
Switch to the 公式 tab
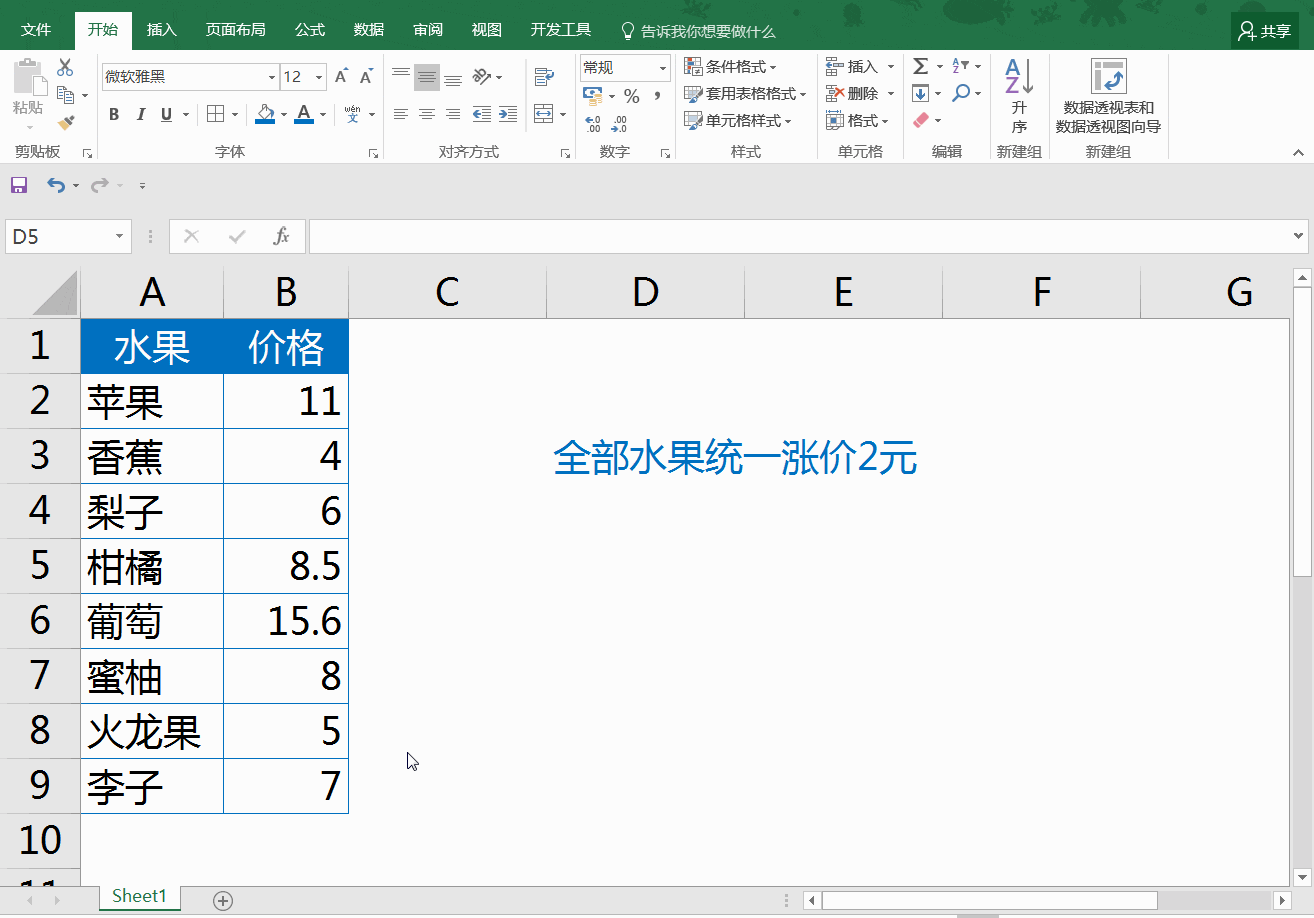[310, 30]
